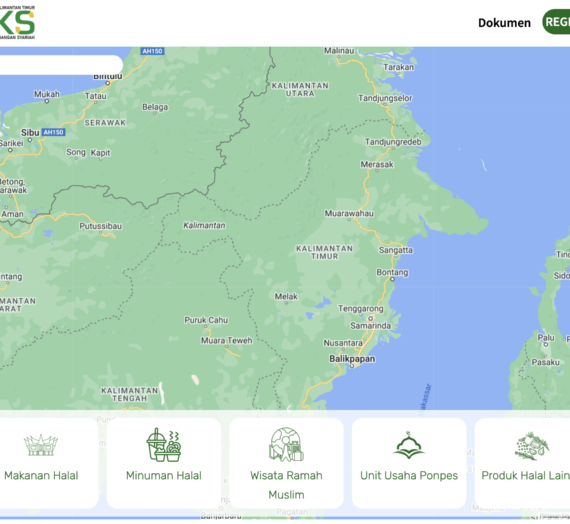Click the Kalimantan Timur province label
This screenshot has width=570, height=524.
coord(324,252)
